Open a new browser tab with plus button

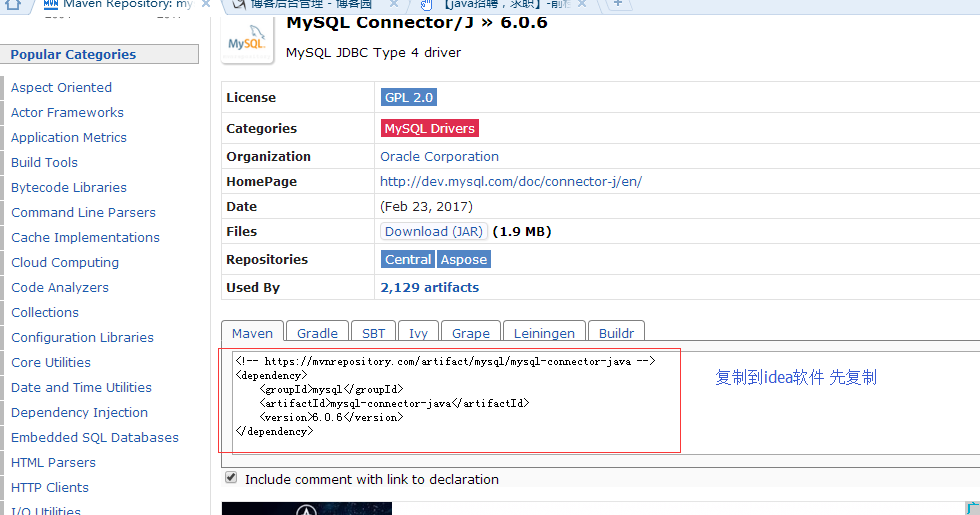pos(618,4)
